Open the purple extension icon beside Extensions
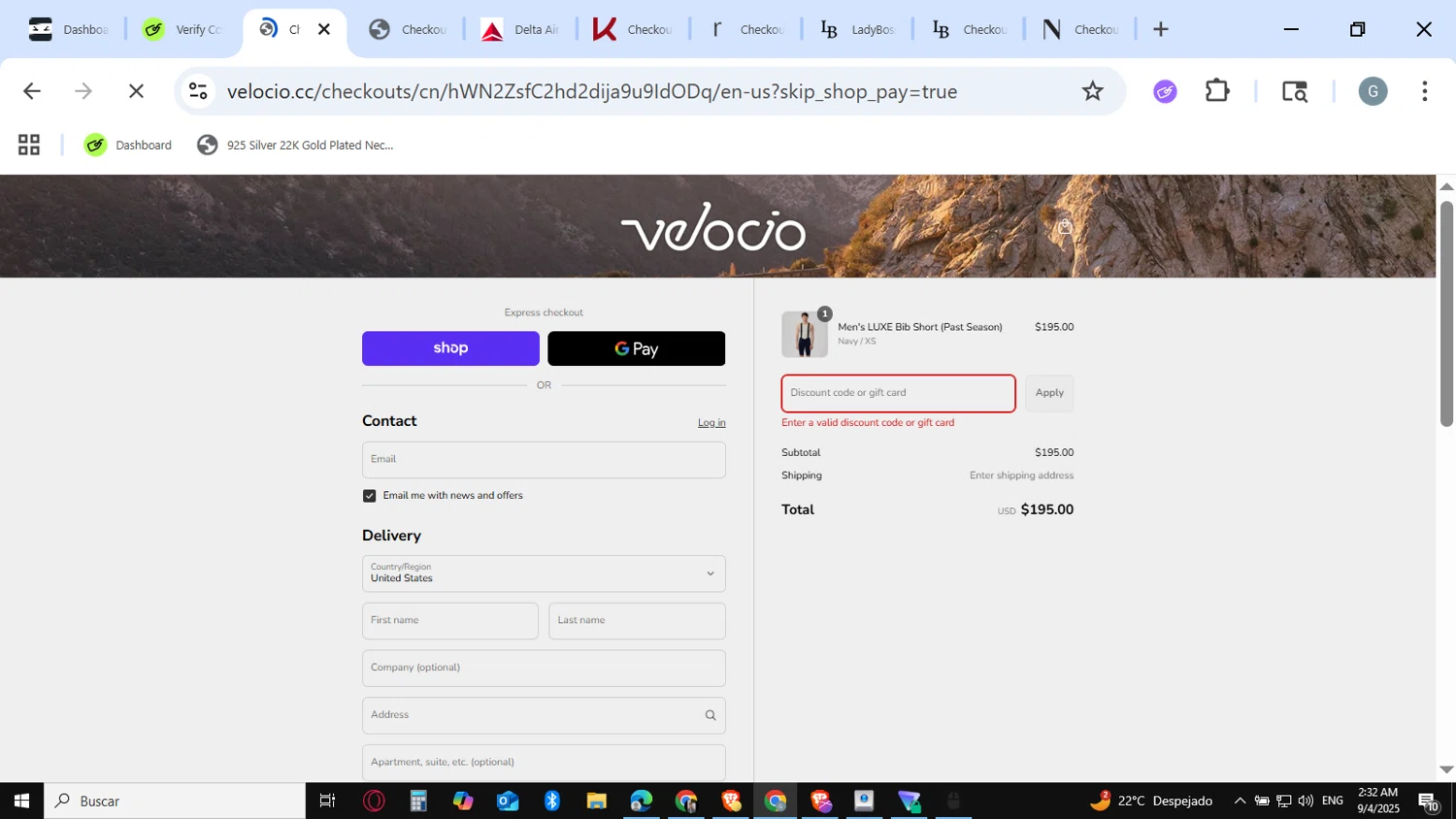 1165,91
